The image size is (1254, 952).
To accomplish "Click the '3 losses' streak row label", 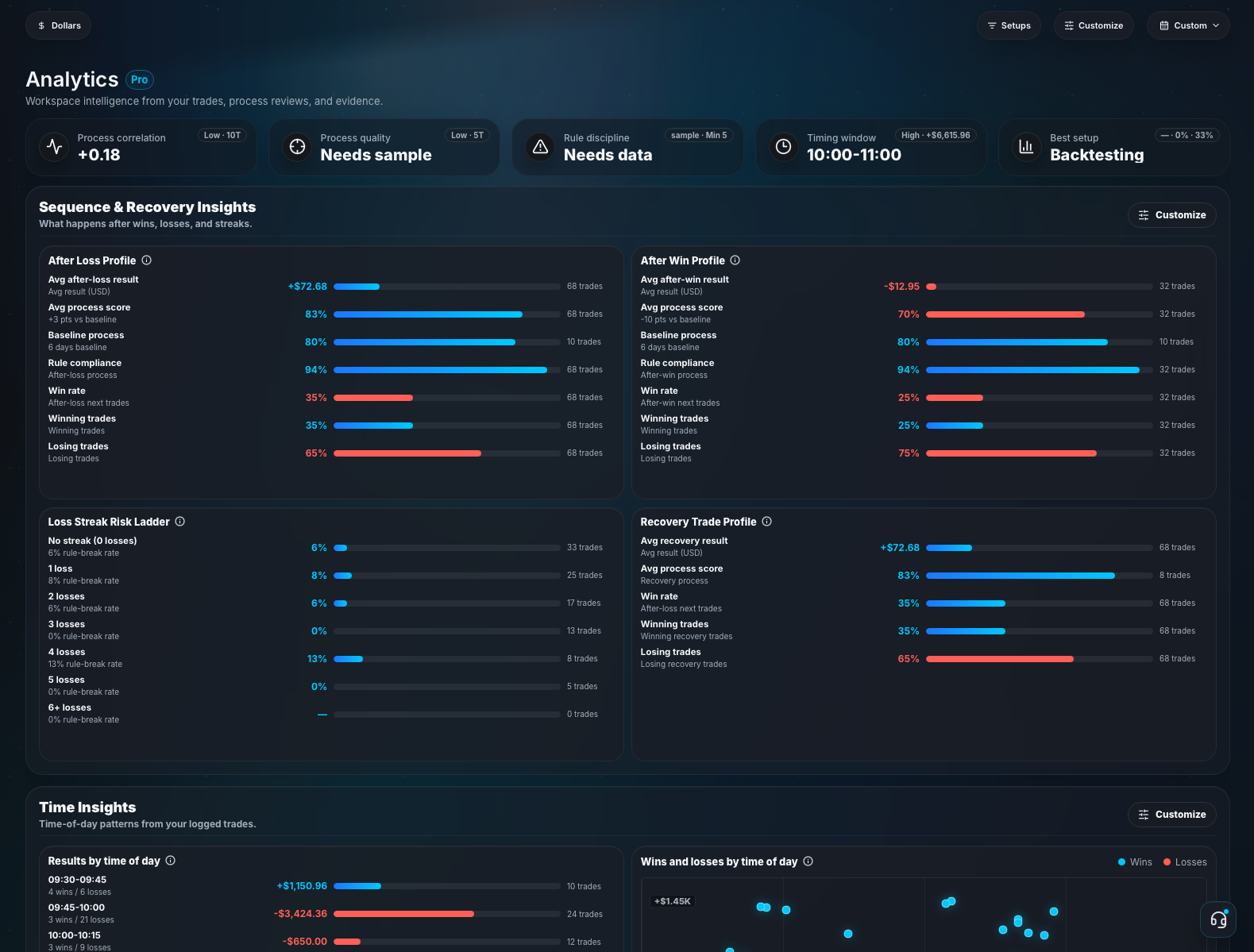I will pos(67,624).
